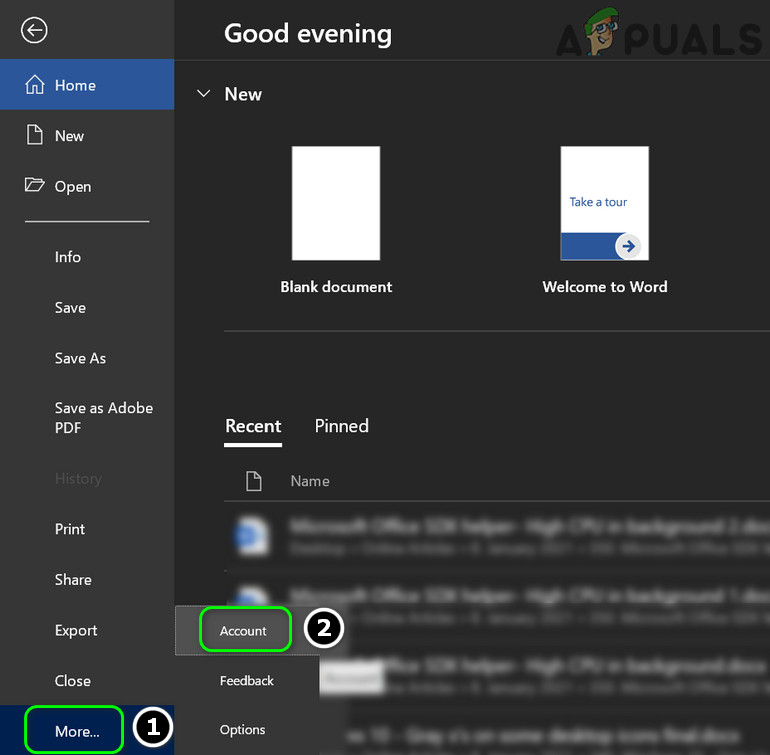
Task: Choose Close from the sidebar
Action: pyautogui.click(x=87, y=680)
